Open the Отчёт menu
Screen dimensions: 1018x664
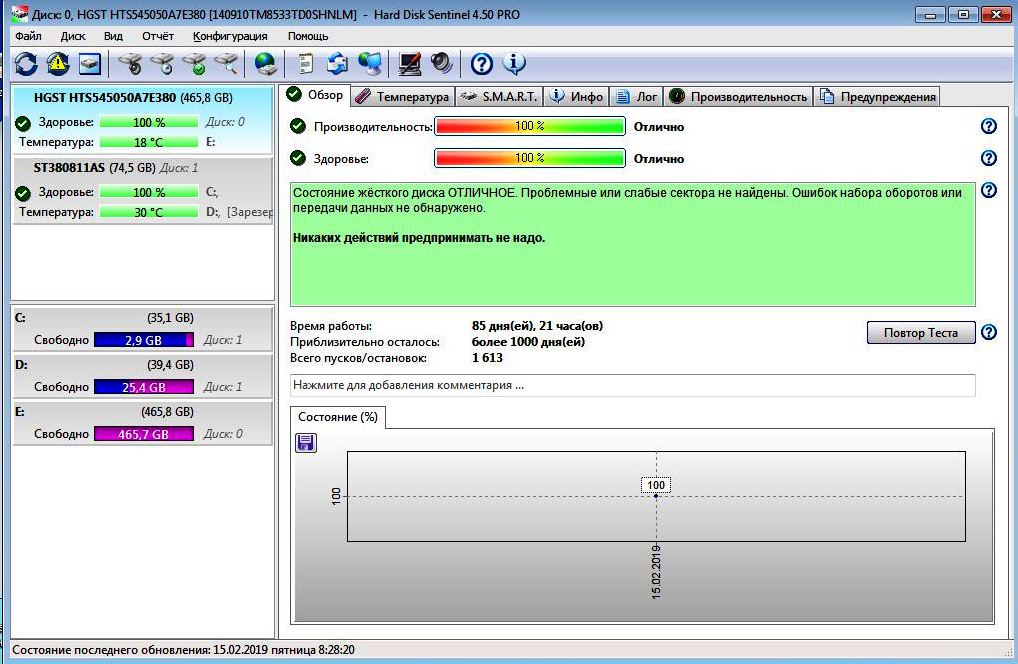click(x=158, y=36)
